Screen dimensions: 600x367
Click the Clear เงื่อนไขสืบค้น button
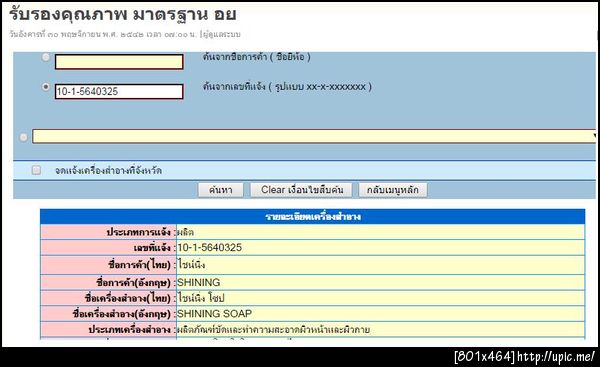302,190
